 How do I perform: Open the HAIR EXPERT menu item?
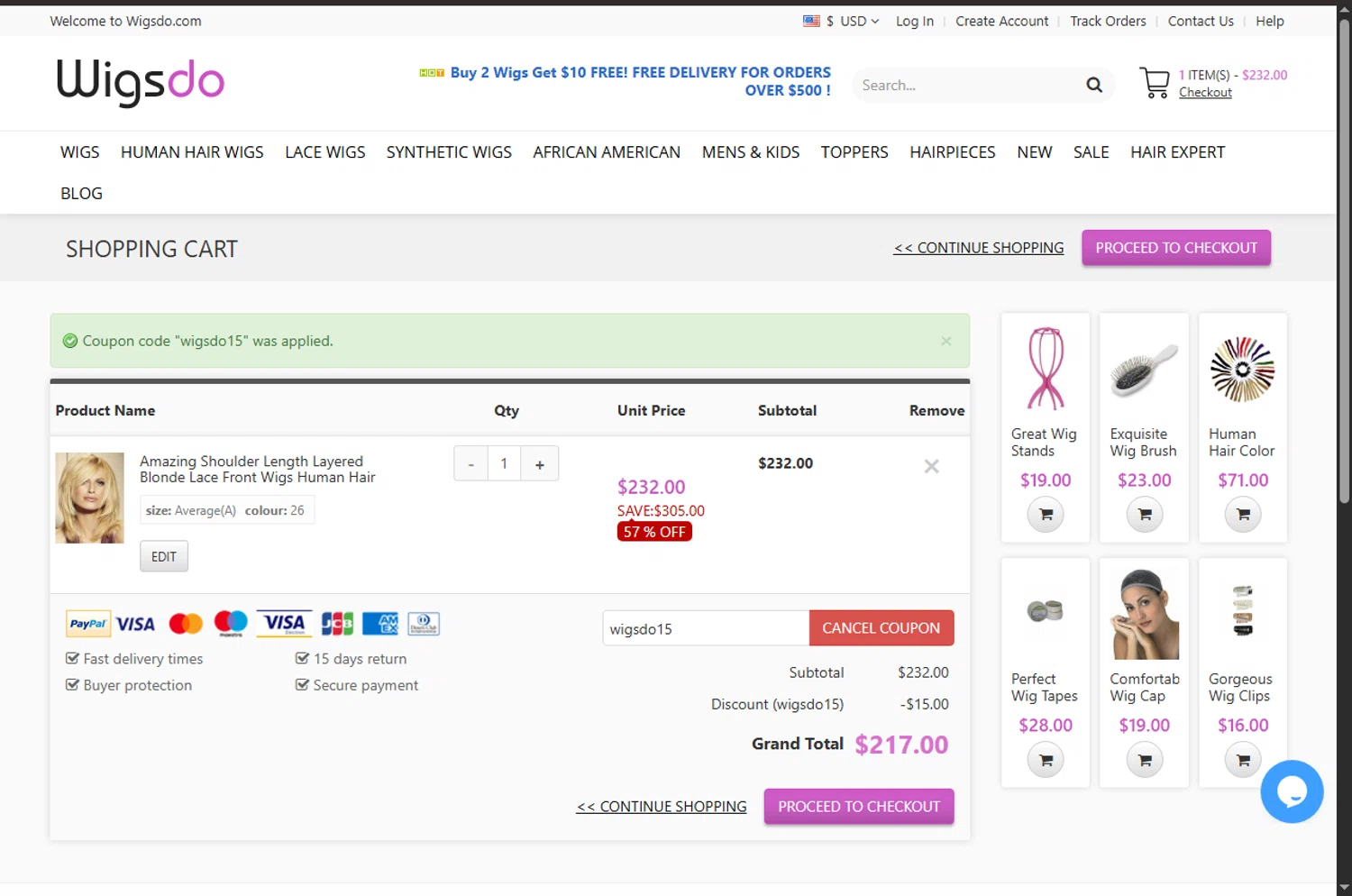coord(1178,152)
